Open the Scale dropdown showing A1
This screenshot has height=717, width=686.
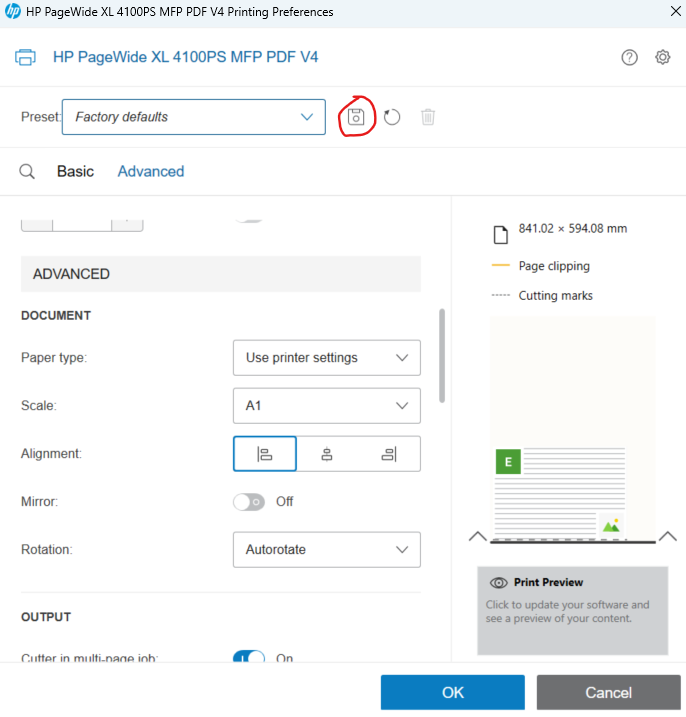click(327, 406)
